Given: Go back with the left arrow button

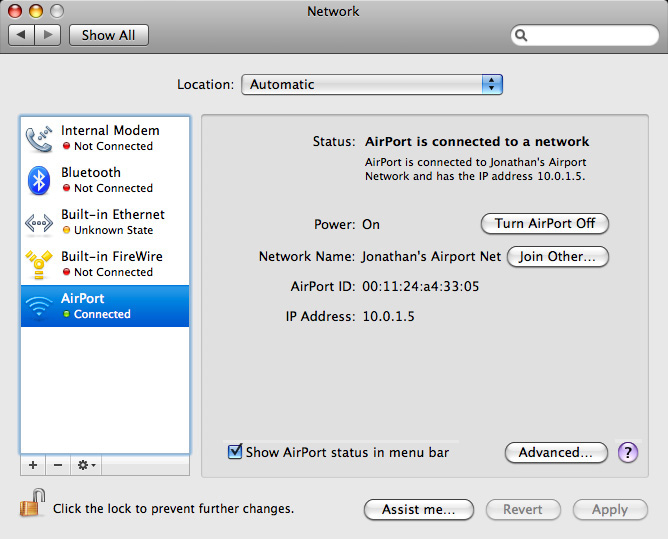Looking at the screenshot, I should (x=21, y=35).
